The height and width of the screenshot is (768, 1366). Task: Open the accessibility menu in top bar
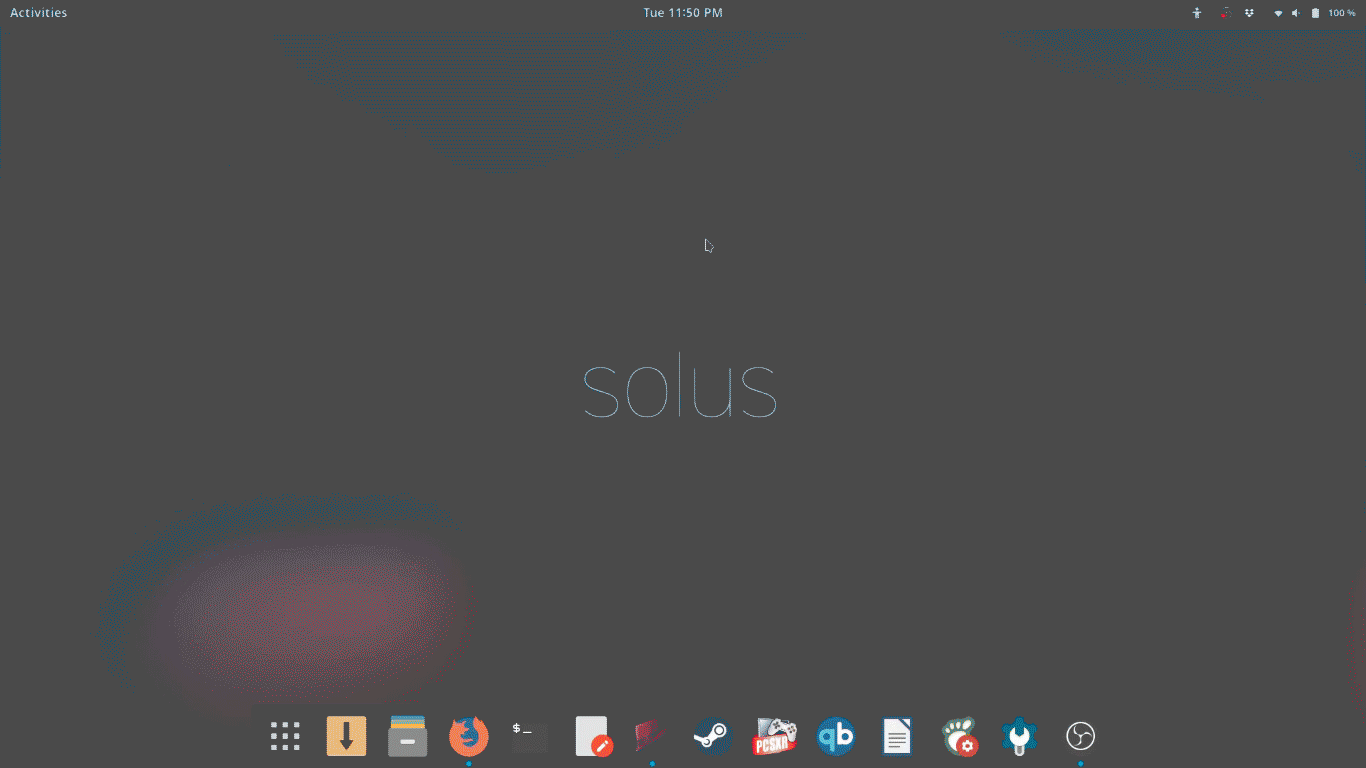click(x=1196, y=12)
